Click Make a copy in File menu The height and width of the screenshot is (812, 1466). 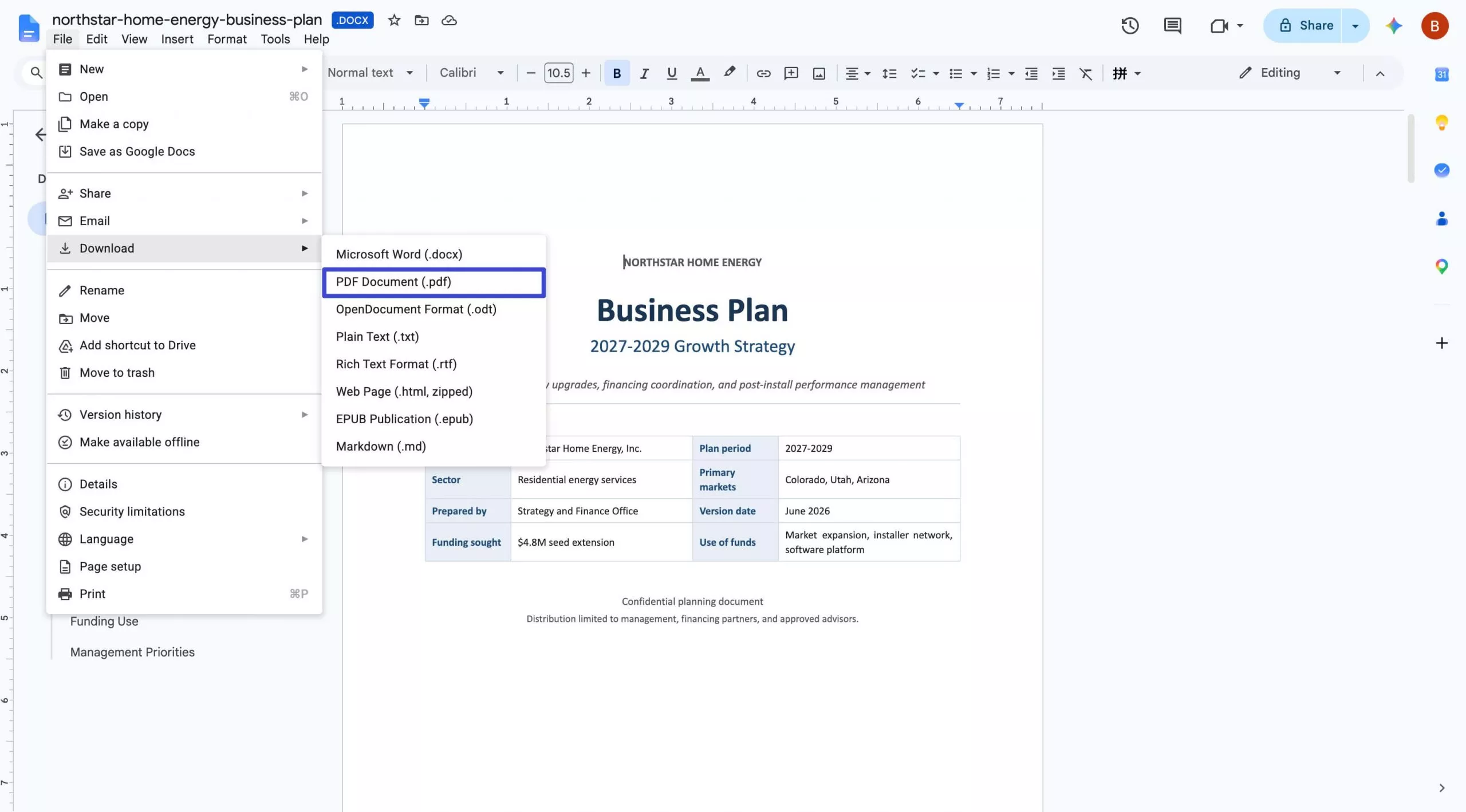[x=184, y=124]
